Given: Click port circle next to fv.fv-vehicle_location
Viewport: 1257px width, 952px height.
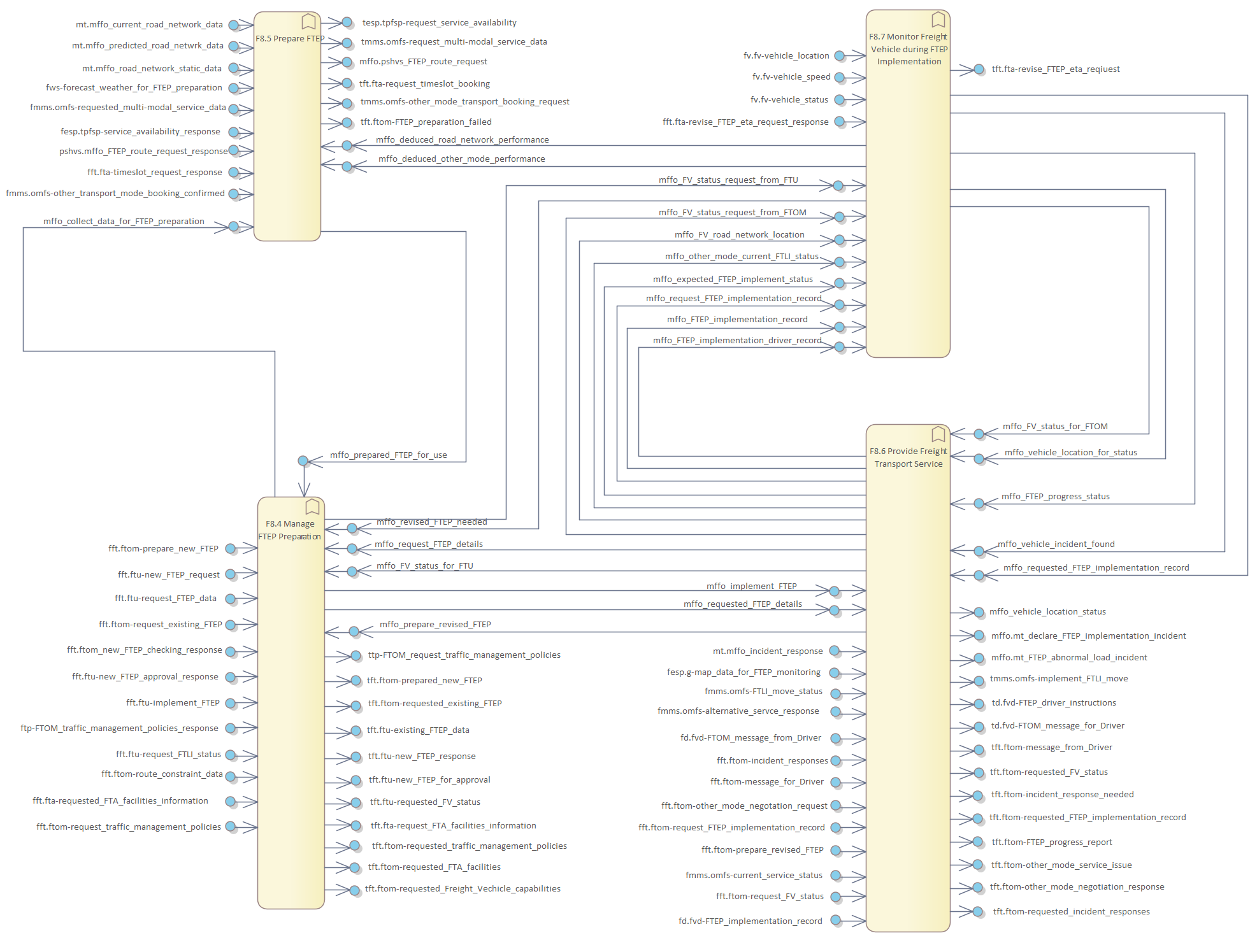Looking at the screenshot, I should point(840,56).
